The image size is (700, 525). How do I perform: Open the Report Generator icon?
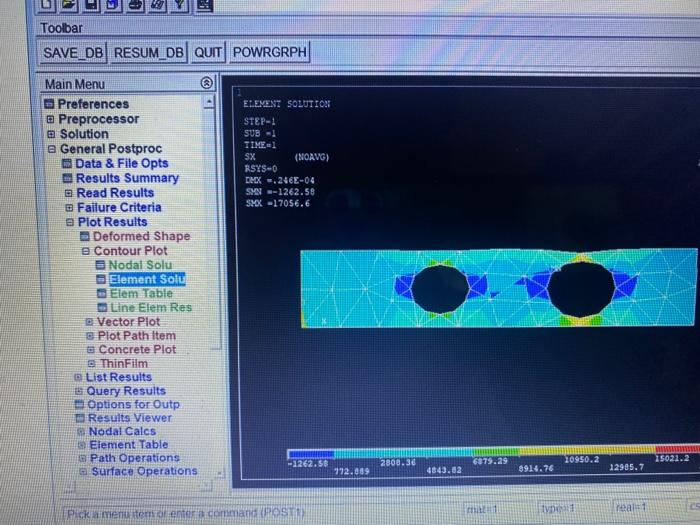pyautogui.click(x=158, y=4)
